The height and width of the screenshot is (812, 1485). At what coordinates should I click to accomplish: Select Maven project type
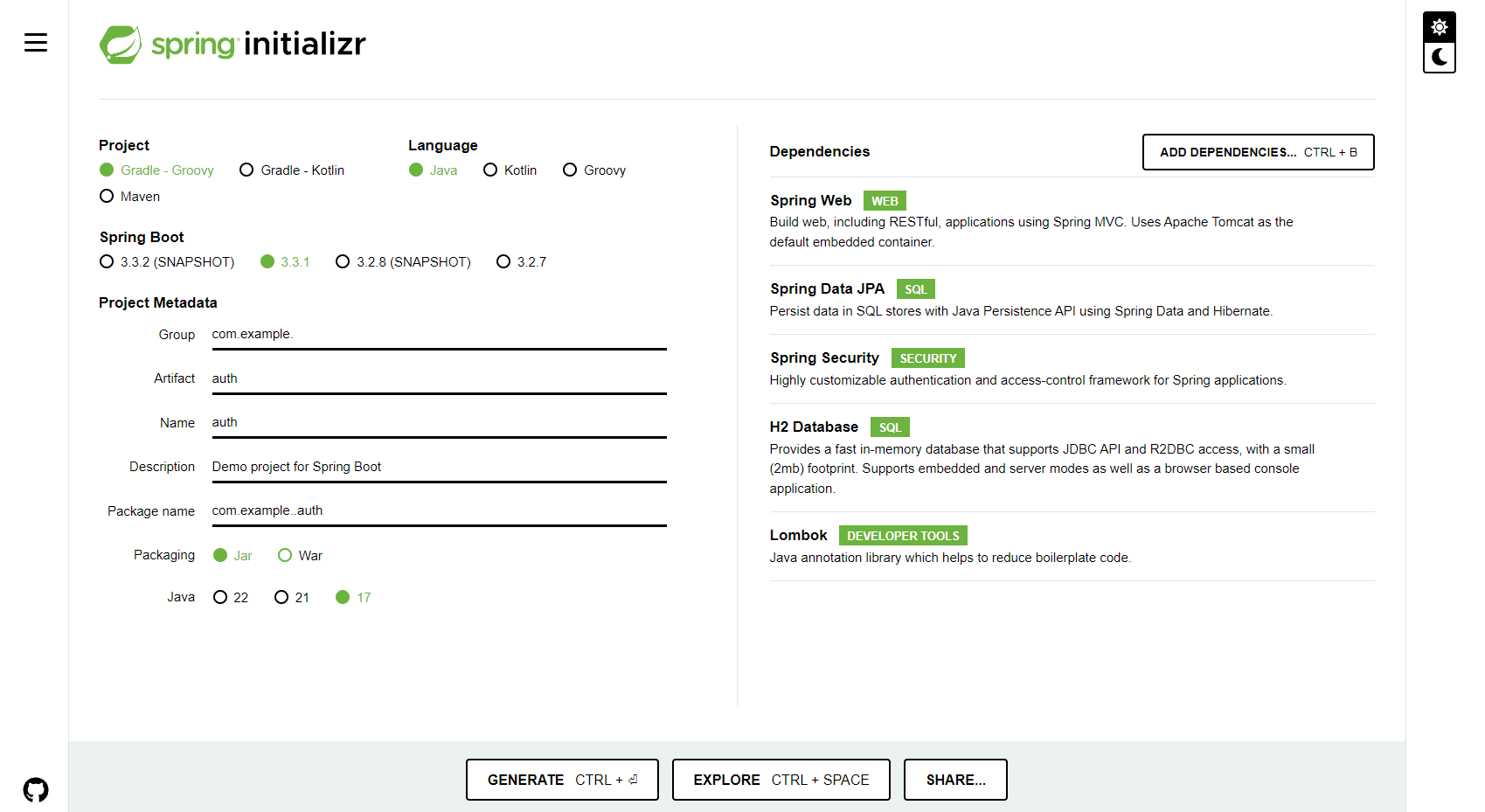[129, 197]
